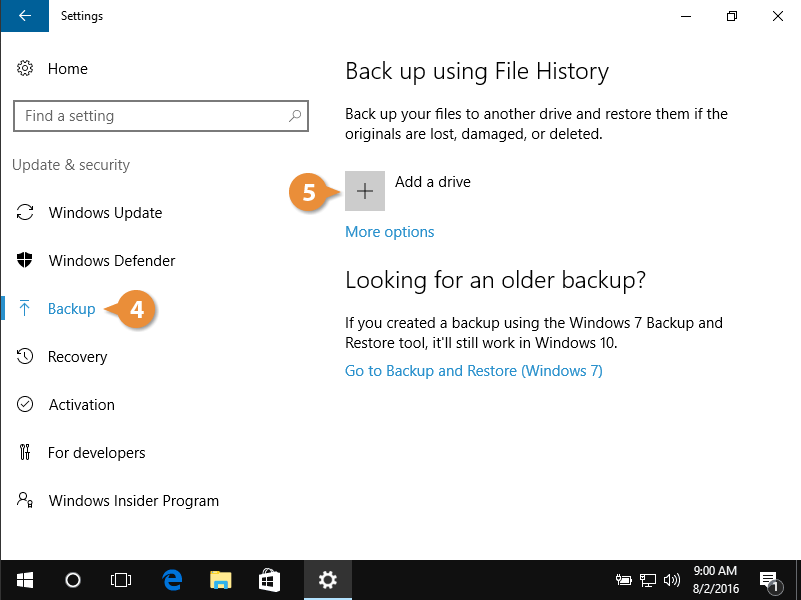Viewport: 801px width, 600px height.
Task: Click the Activation checkmark circle icon
Action: click(25, 404)
